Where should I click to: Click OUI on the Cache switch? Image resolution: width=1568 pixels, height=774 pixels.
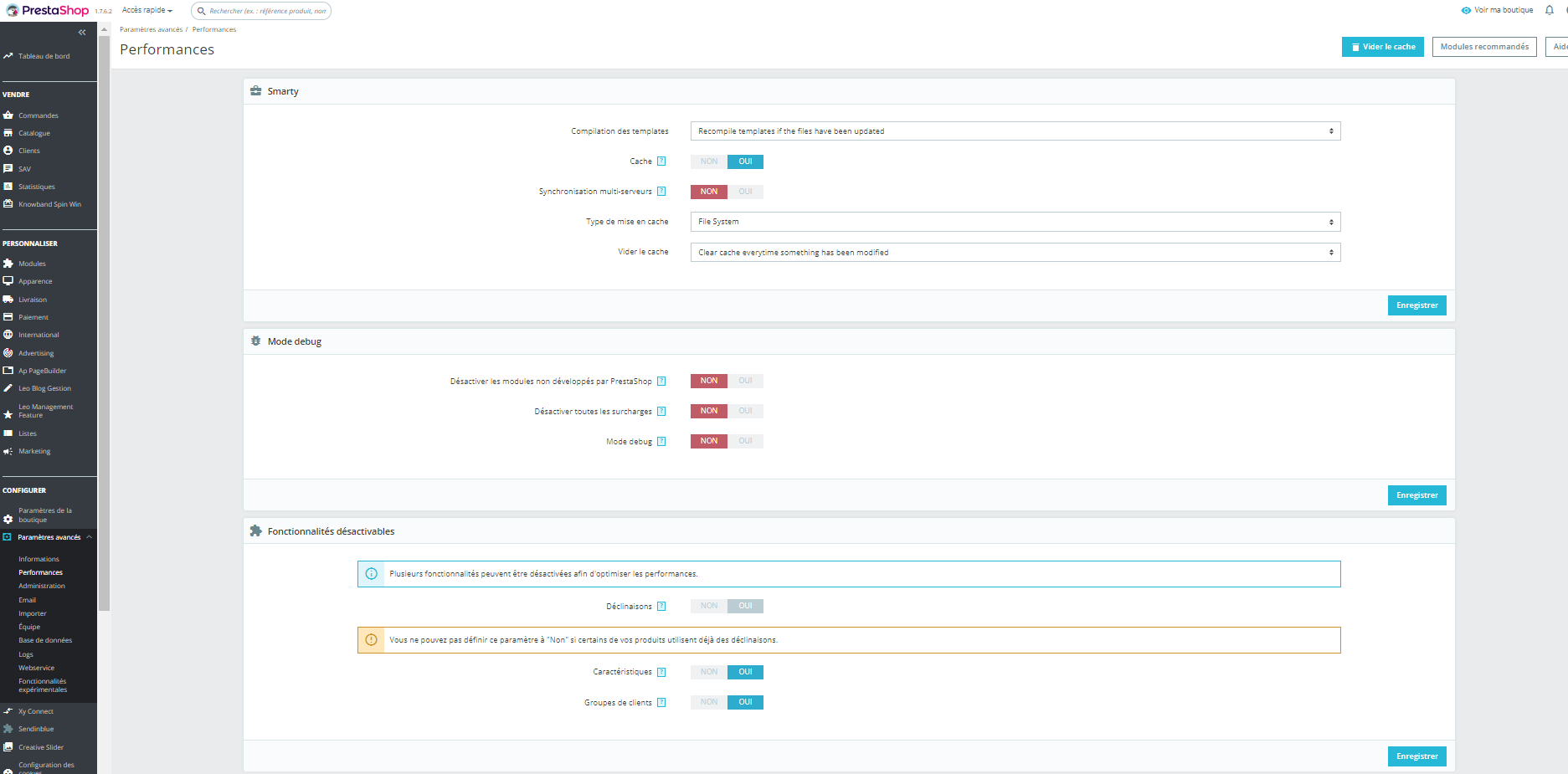tap(745, 161)
